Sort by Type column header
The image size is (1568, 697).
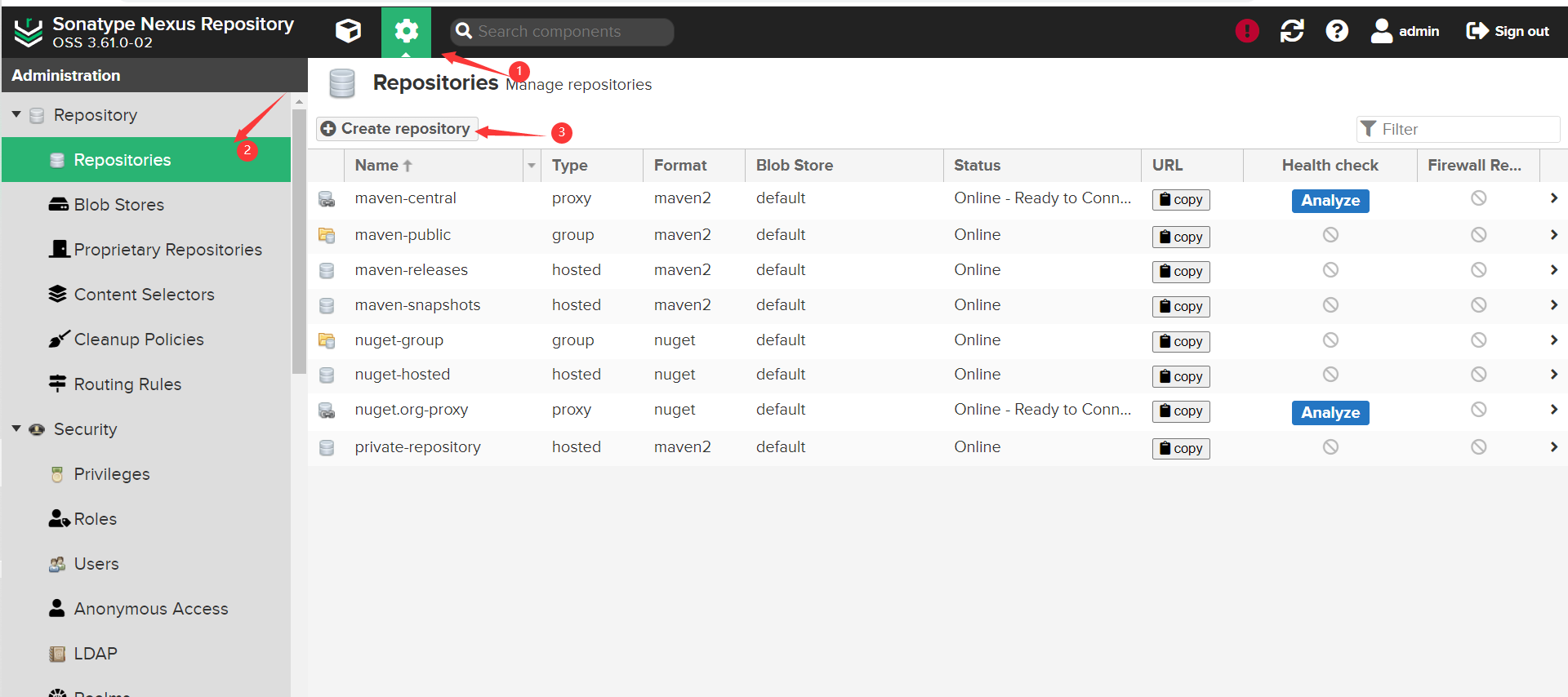(592, 166)
